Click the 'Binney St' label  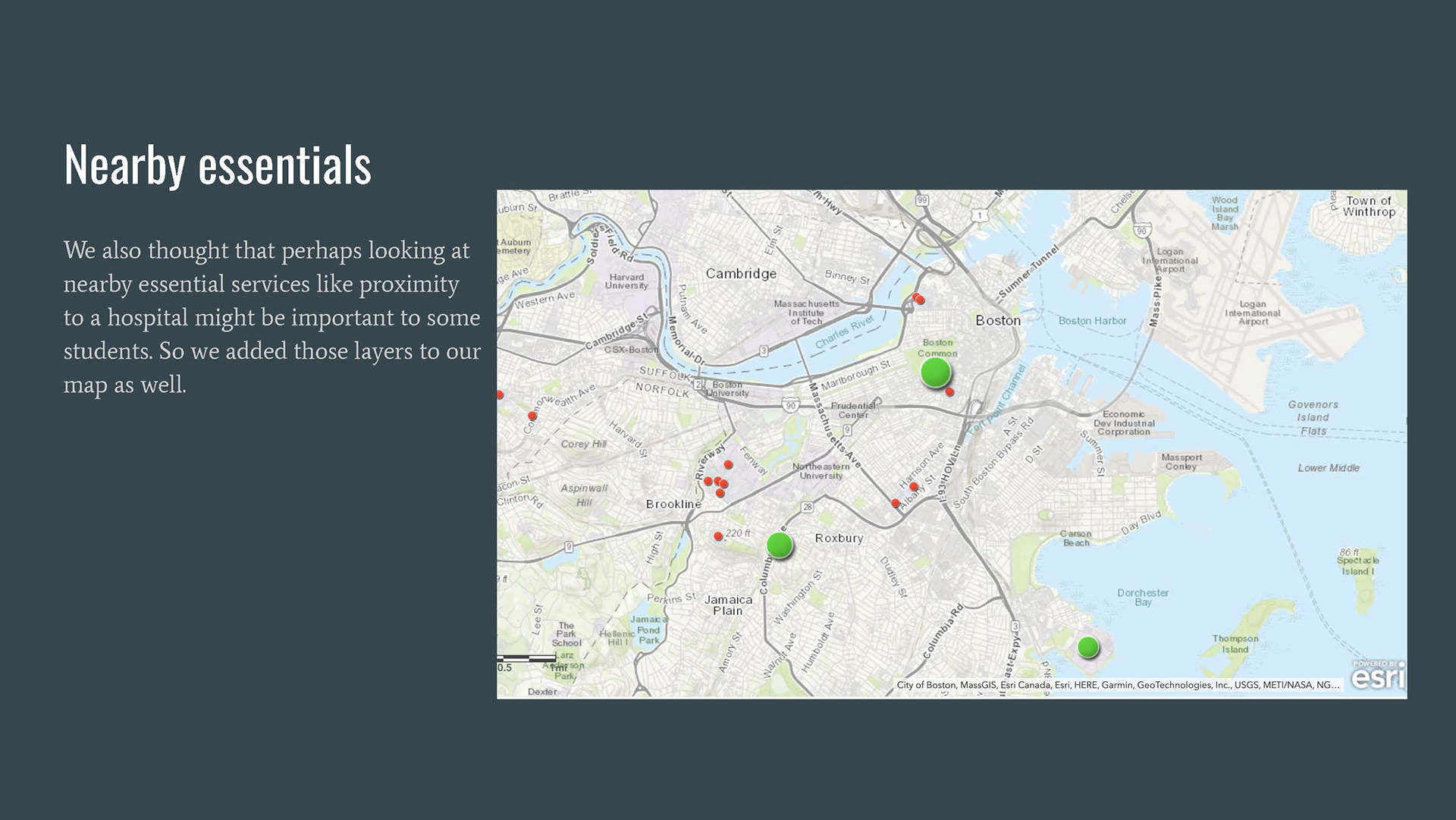(x=847, y=278)
